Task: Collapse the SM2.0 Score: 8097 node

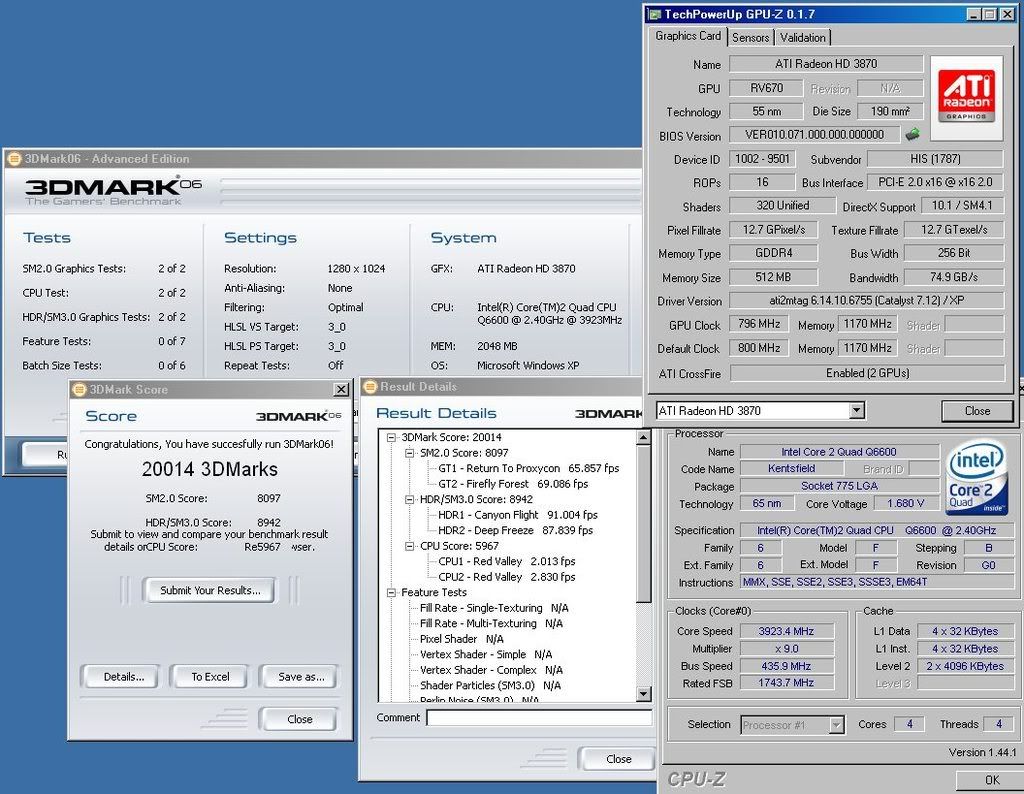Action: click(x=409, y=453)
